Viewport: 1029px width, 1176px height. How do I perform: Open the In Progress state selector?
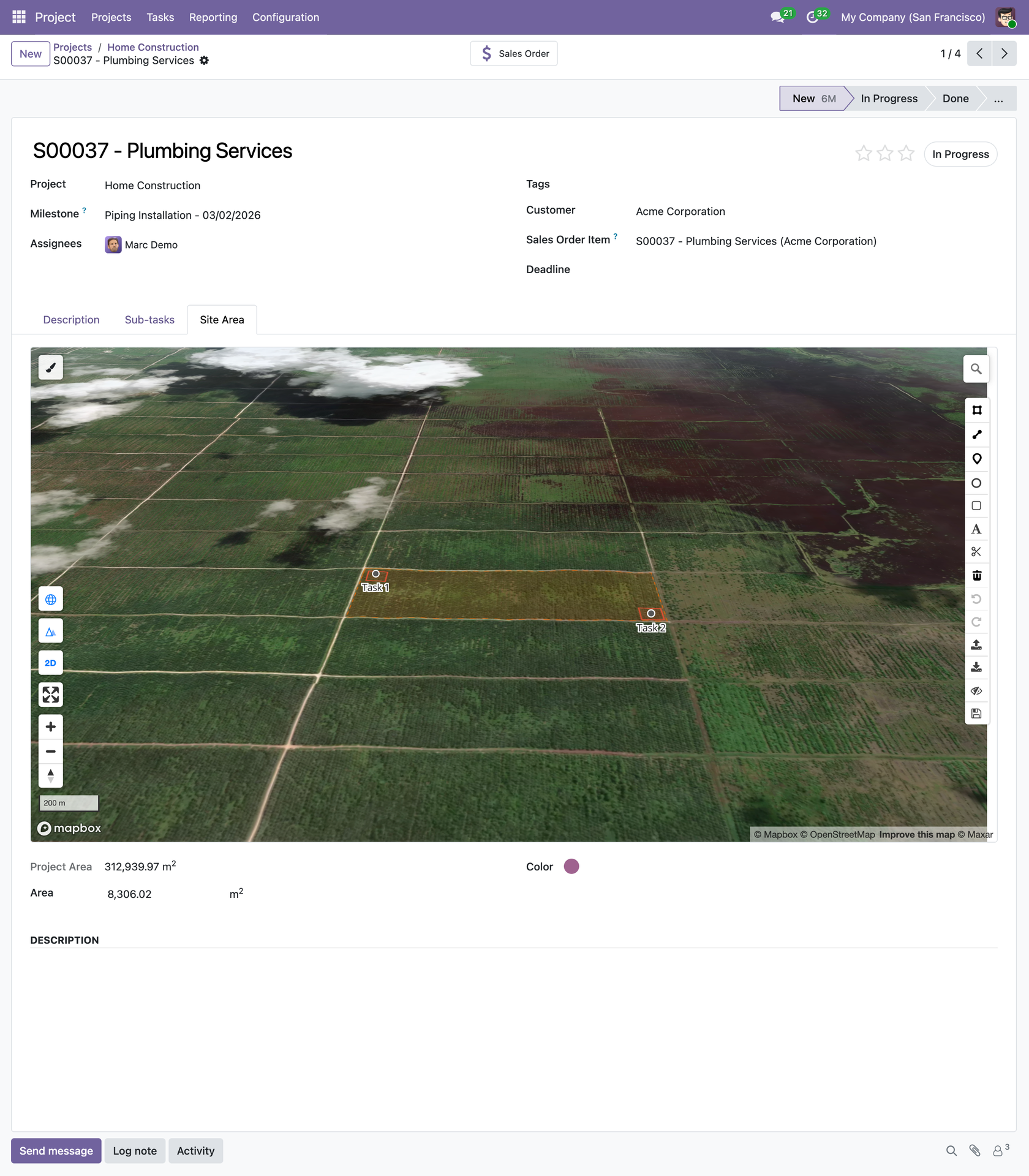[960, 154]
